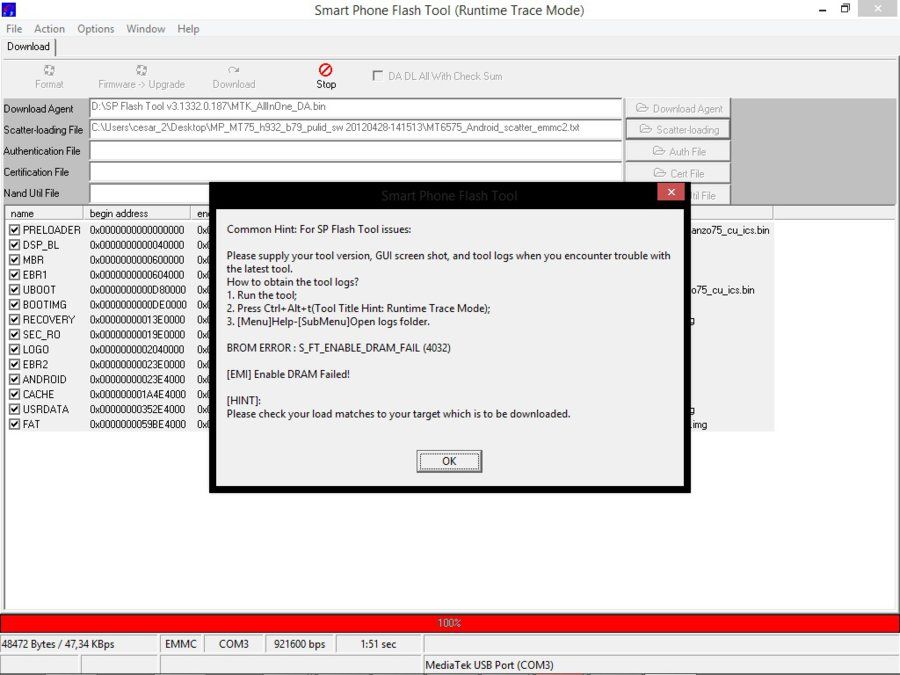Click the red 100% progress bar
Image resolution: width=900 pixels, height=675 pixels.
[449, 623]
